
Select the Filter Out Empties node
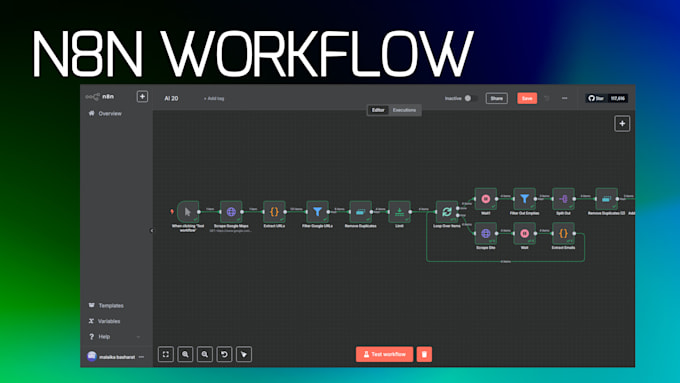[x=524, y=199]
